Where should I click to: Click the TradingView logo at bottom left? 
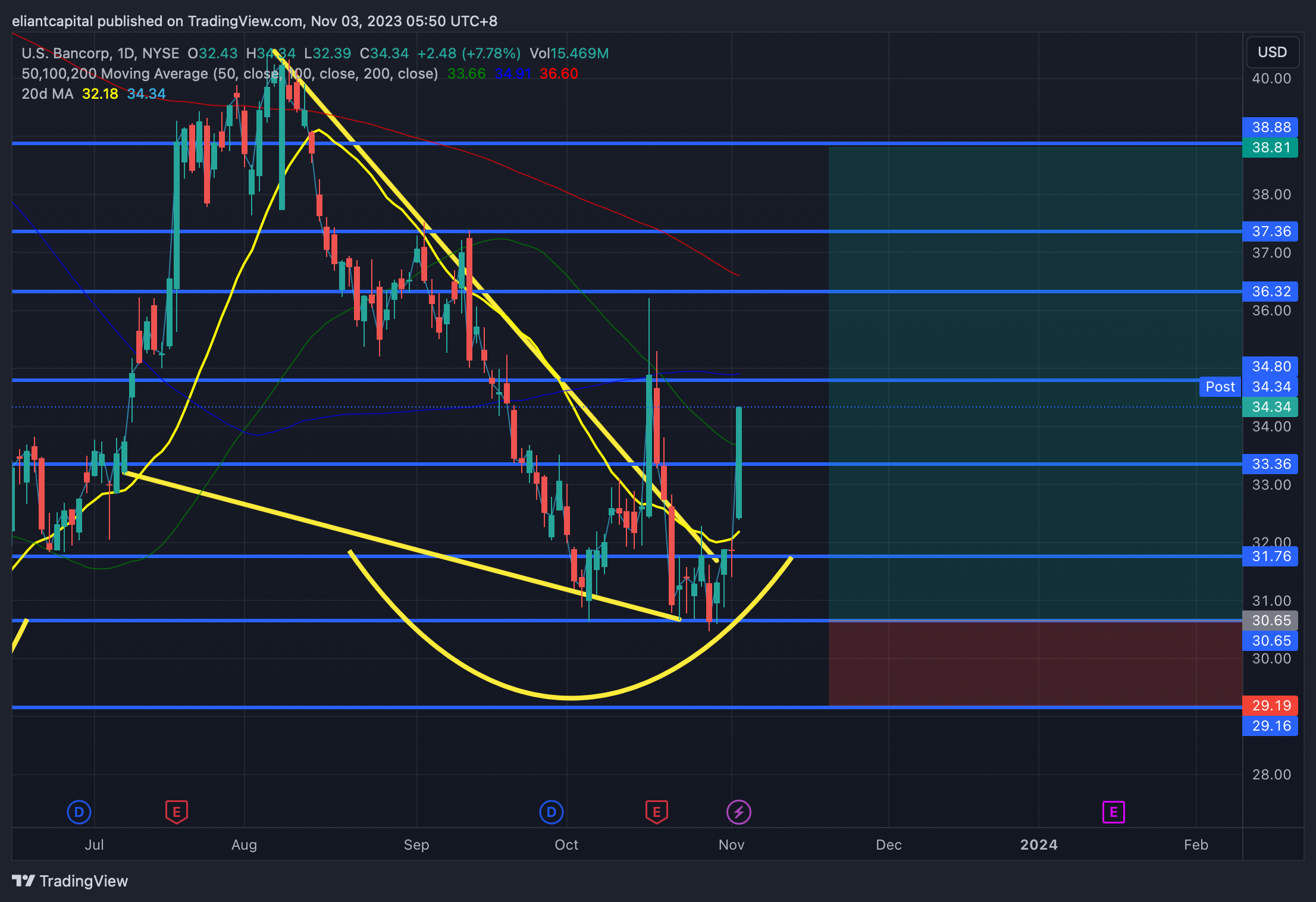tap(70, 881)
